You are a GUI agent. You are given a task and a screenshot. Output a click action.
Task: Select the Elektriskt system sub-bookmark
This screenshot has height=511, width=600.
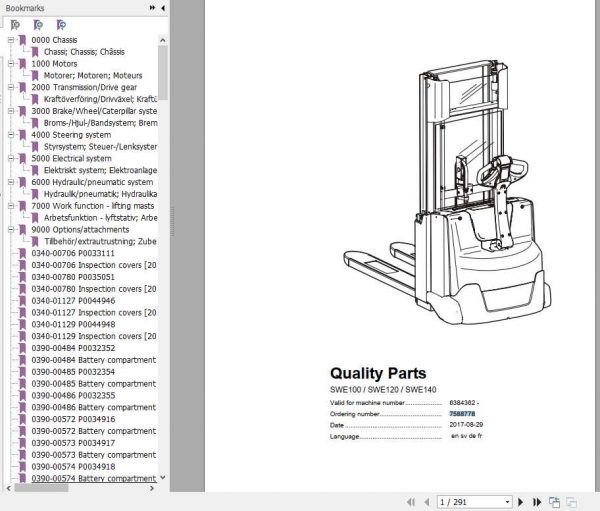[100, 170]
